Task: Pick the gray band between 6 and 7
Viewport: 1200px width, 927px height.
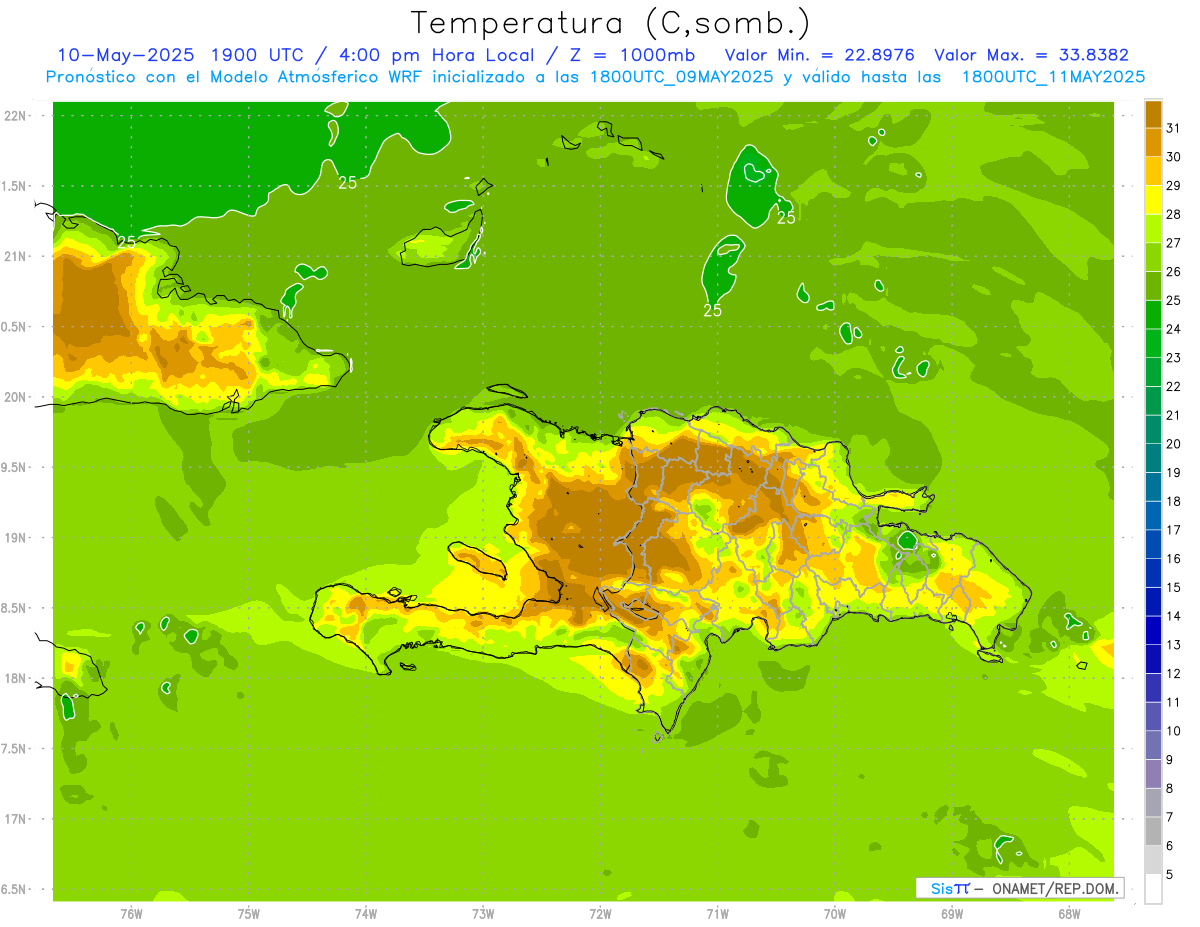Action: [x=1153, y=831]
